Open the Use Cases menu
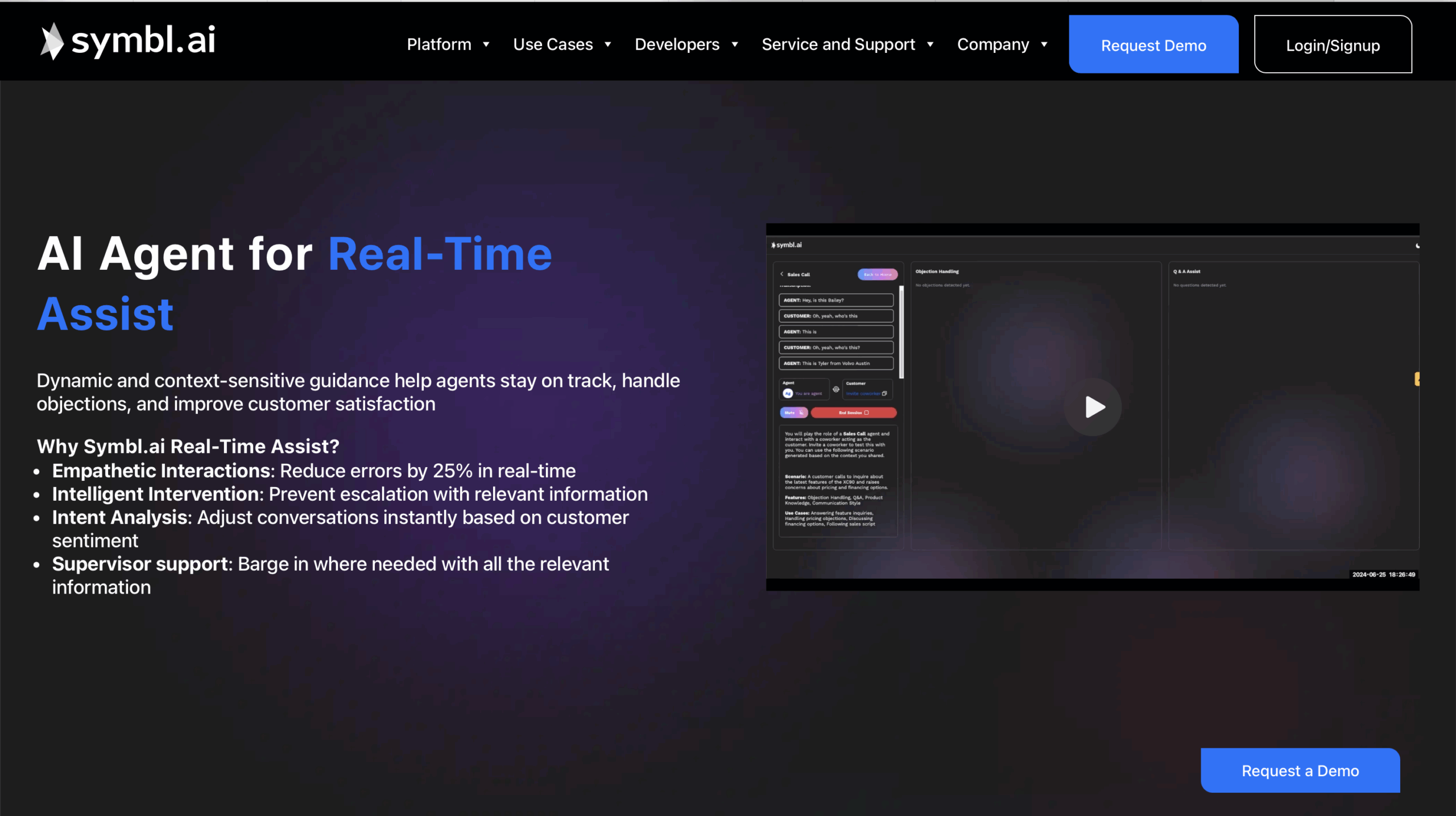This screenshot has height=816, width=1456. pyautogui.click(x=553, y=44)
